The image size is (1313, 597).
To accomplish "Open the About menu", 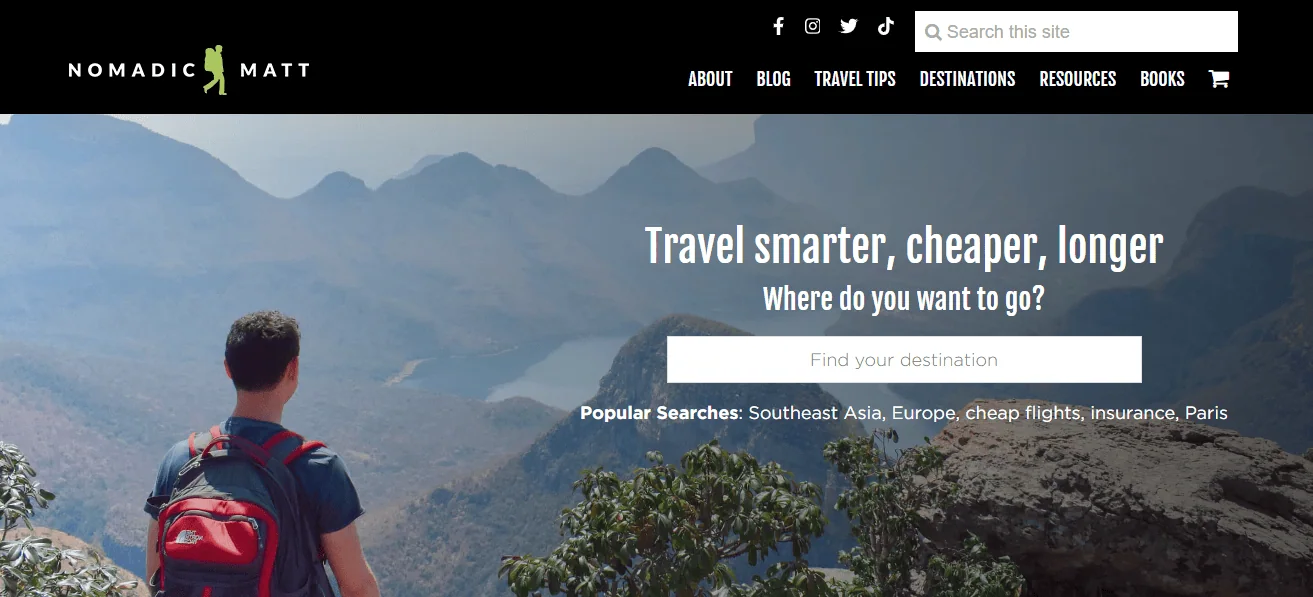I will pyautogui.click(x=710, y=79).
